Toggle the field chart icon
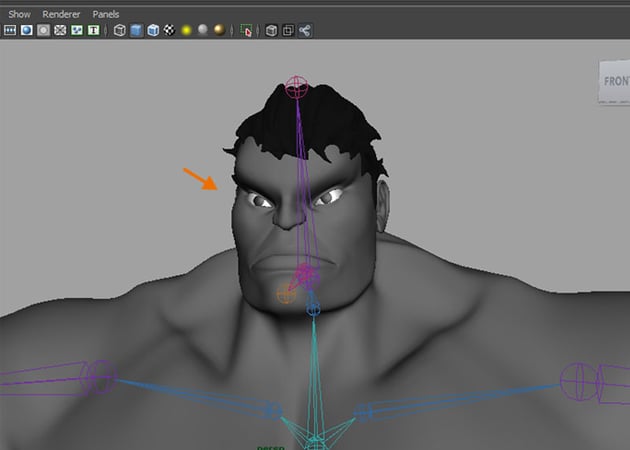The height and width of the screenshot is (450, 630). coord(60,30)
